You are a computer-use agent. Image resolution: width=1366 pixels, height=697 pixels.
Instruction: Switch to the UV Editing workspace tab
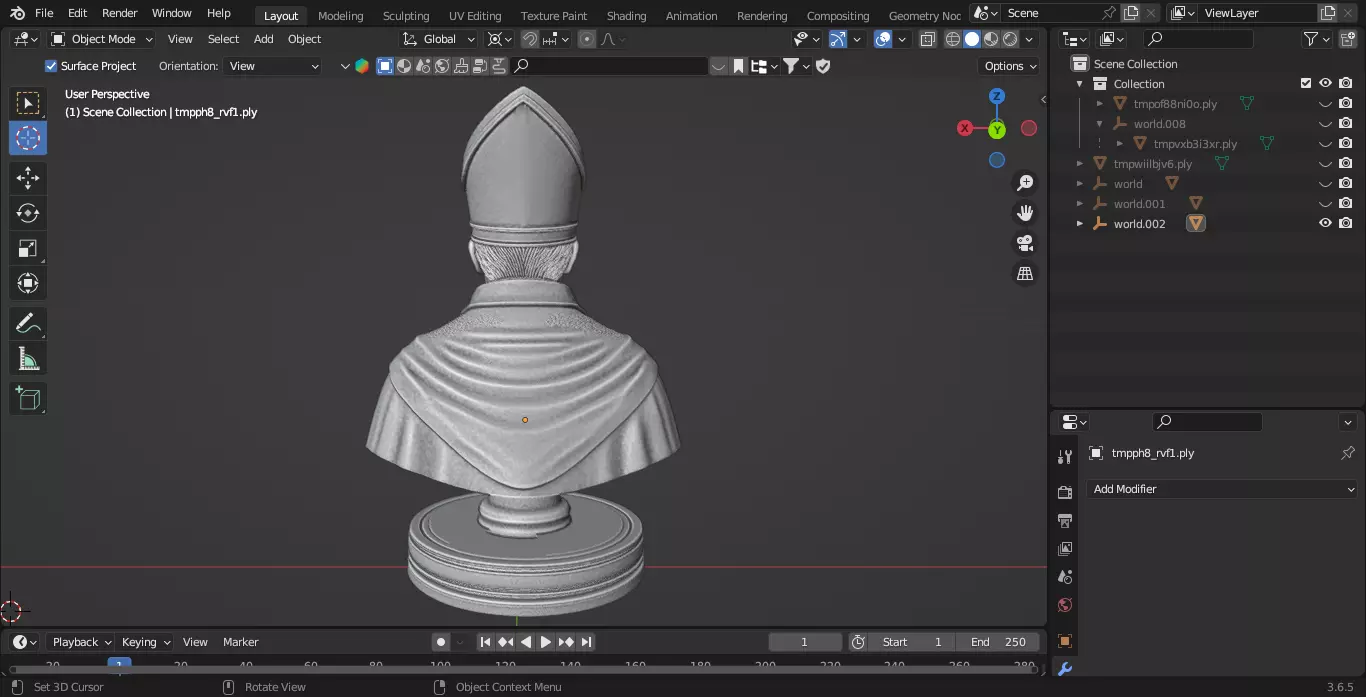475,16
